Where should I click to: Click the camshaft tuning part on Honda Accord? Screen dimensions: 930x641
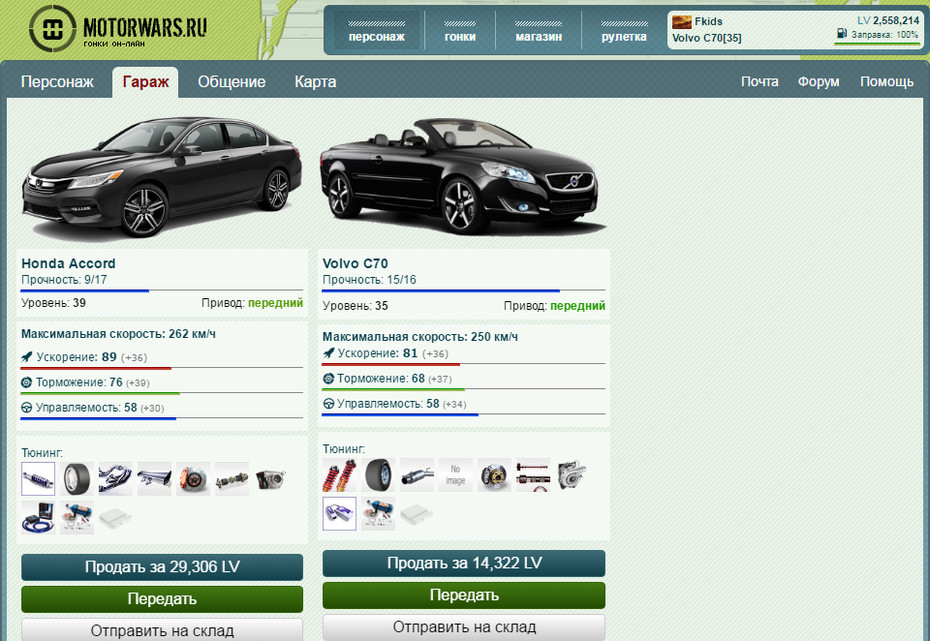(x=232, y=479)
